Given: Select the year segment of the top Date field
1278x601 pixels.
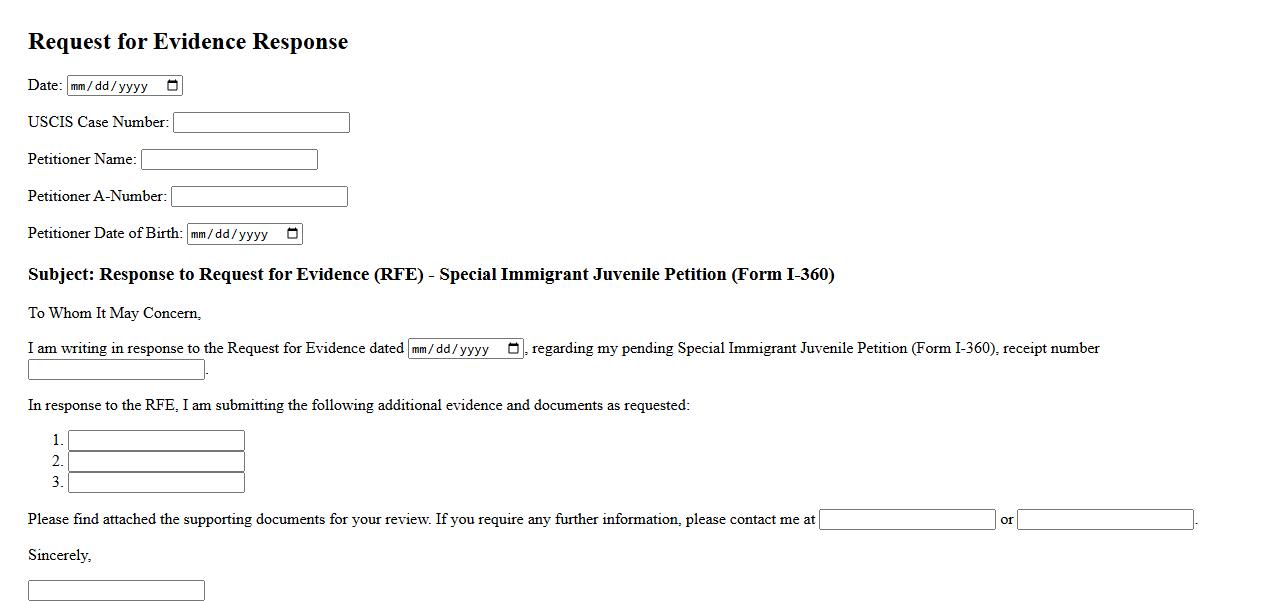Looking at the screenshot, I should pos(132,86).
